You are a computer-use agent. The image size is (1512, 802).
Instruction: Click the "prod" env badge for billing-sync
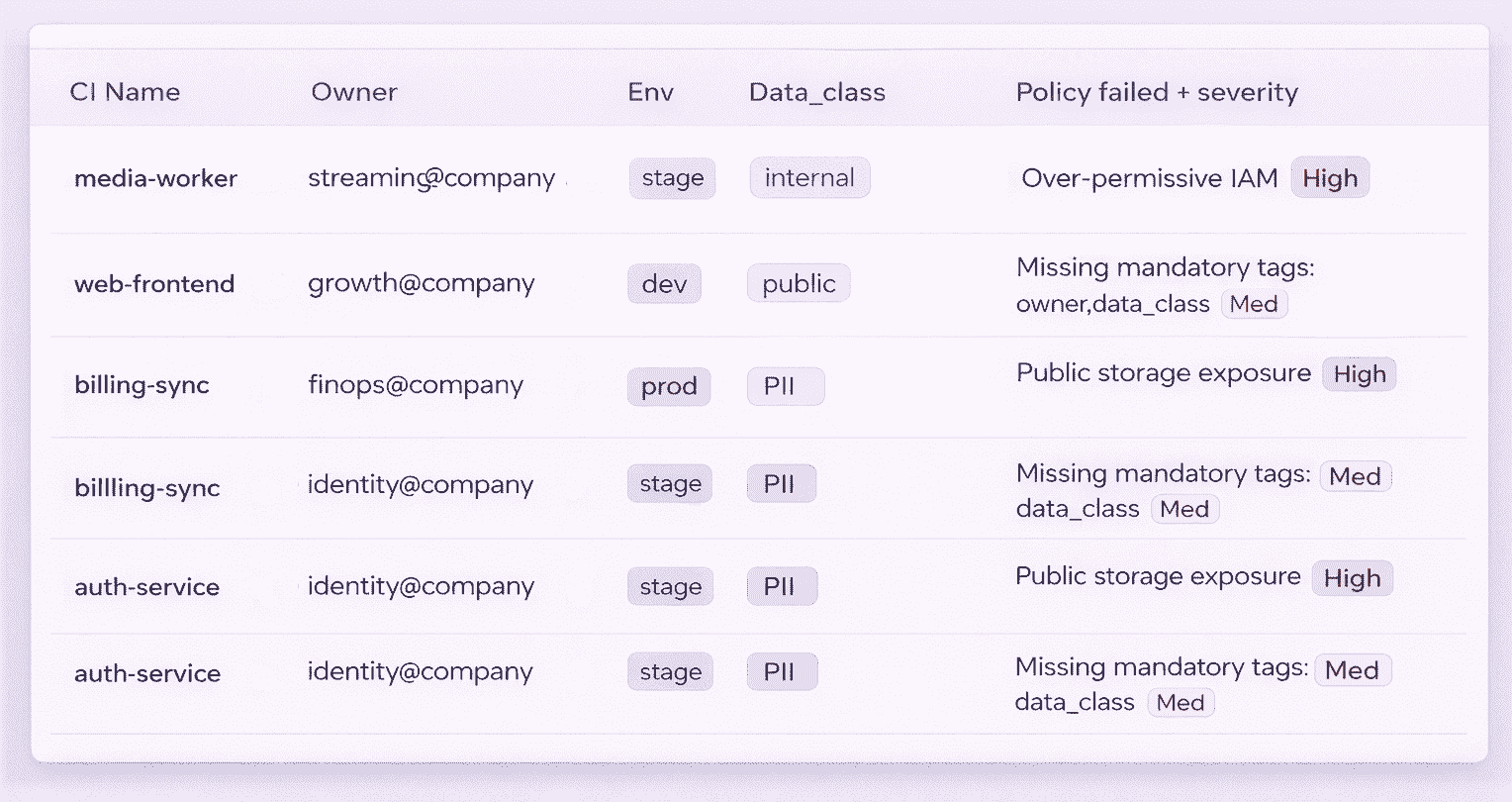tap(669, 386)
